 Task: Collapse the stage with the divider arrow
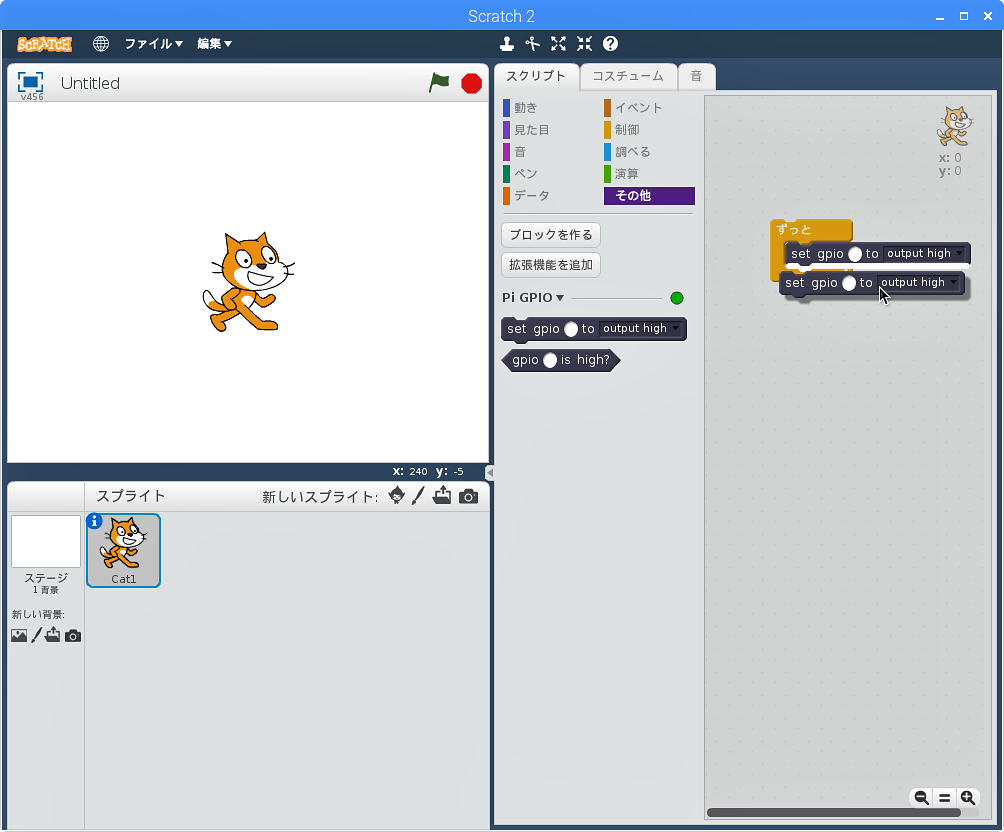click(x=489, y=473)
